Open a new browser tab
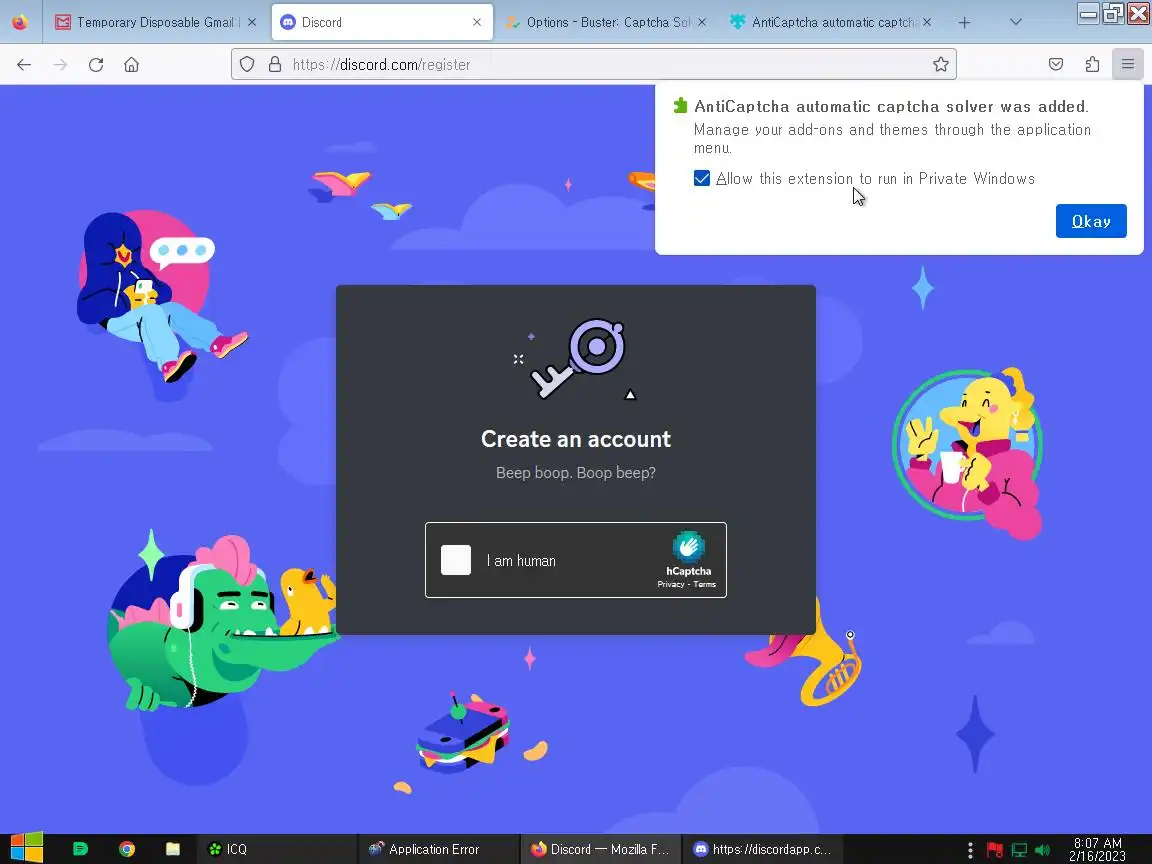Viewport: 1152px width, 864px height. tap(964, 23)
